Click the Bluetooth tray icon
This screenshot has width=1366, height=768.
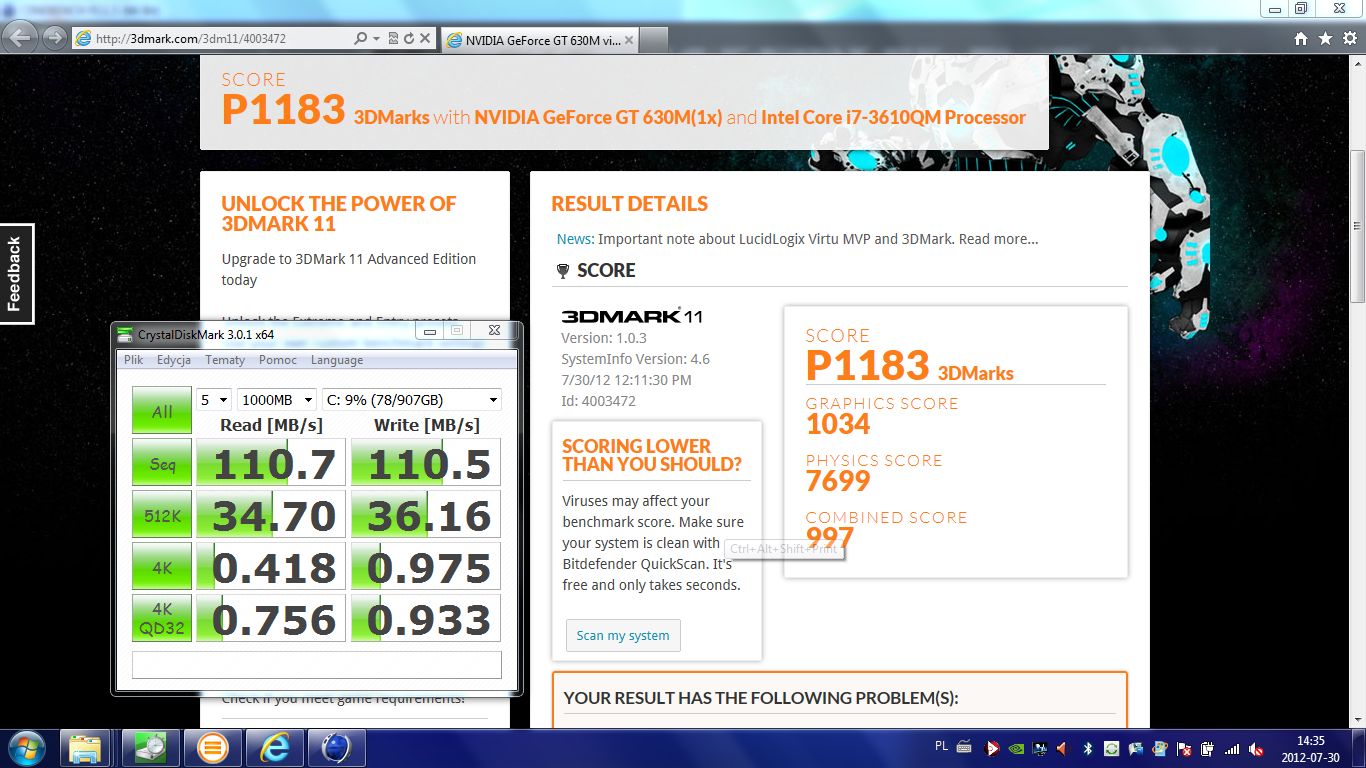(x=1088, y=748)
